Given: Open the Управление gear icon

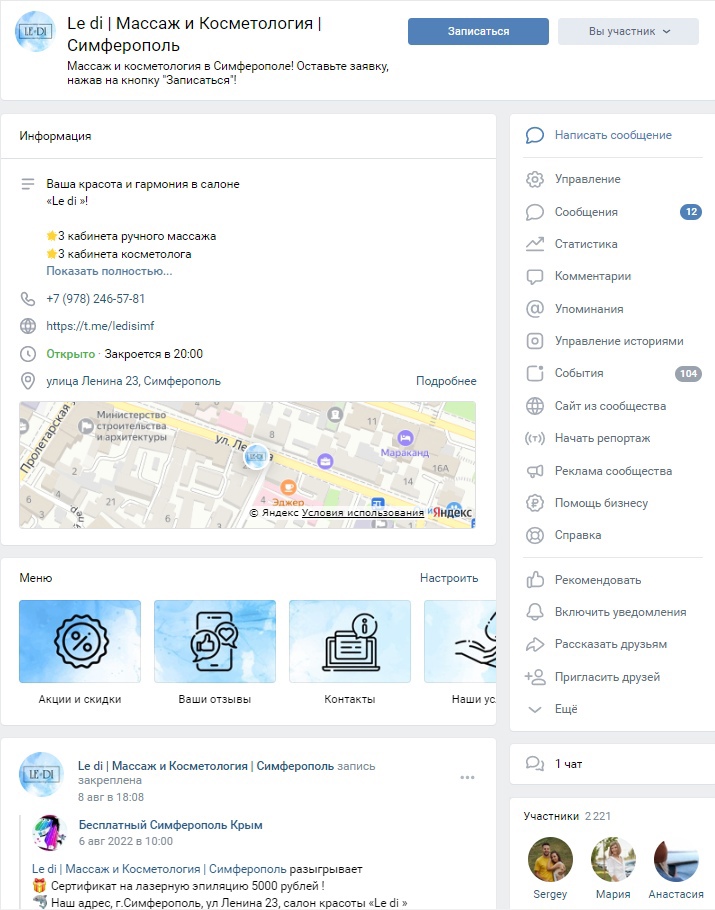Looking at the screenshot, I should [x=535, y=179].
